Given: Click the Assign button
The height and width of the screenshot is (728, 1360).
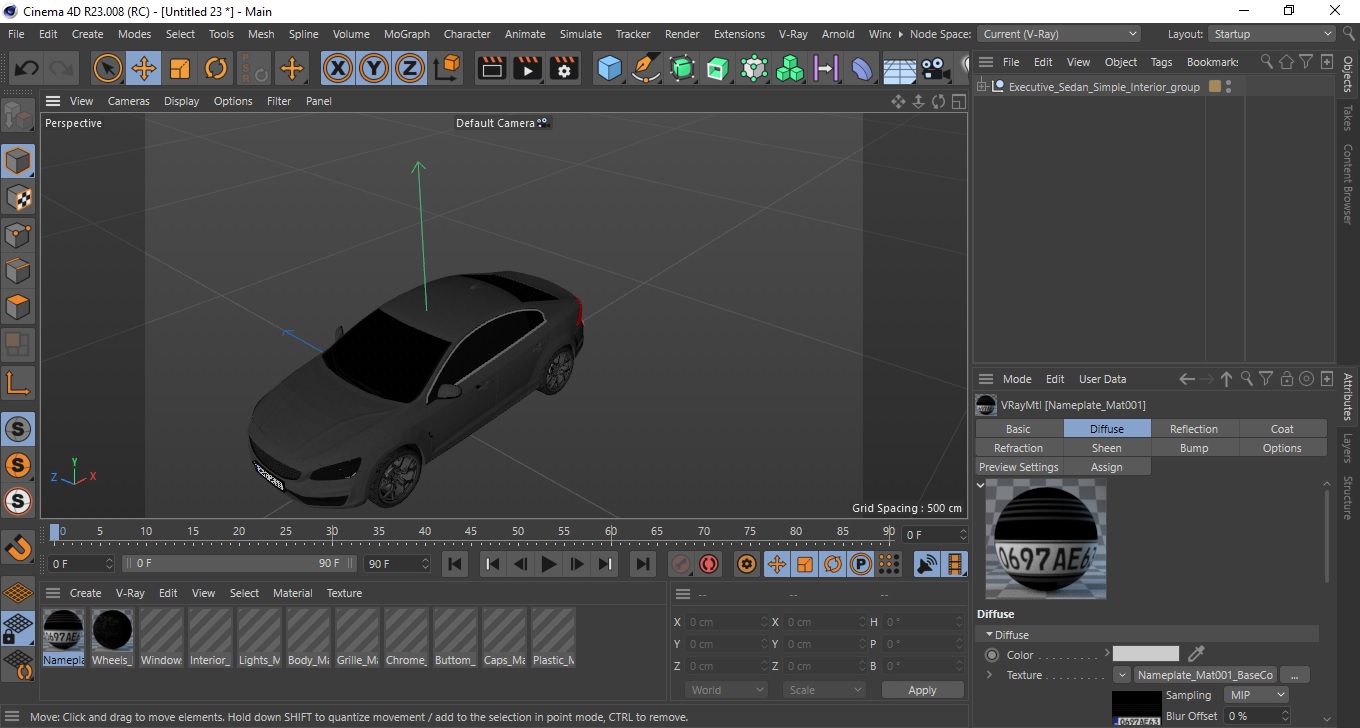Looking at the screenshot, I should click(1106, 467).
